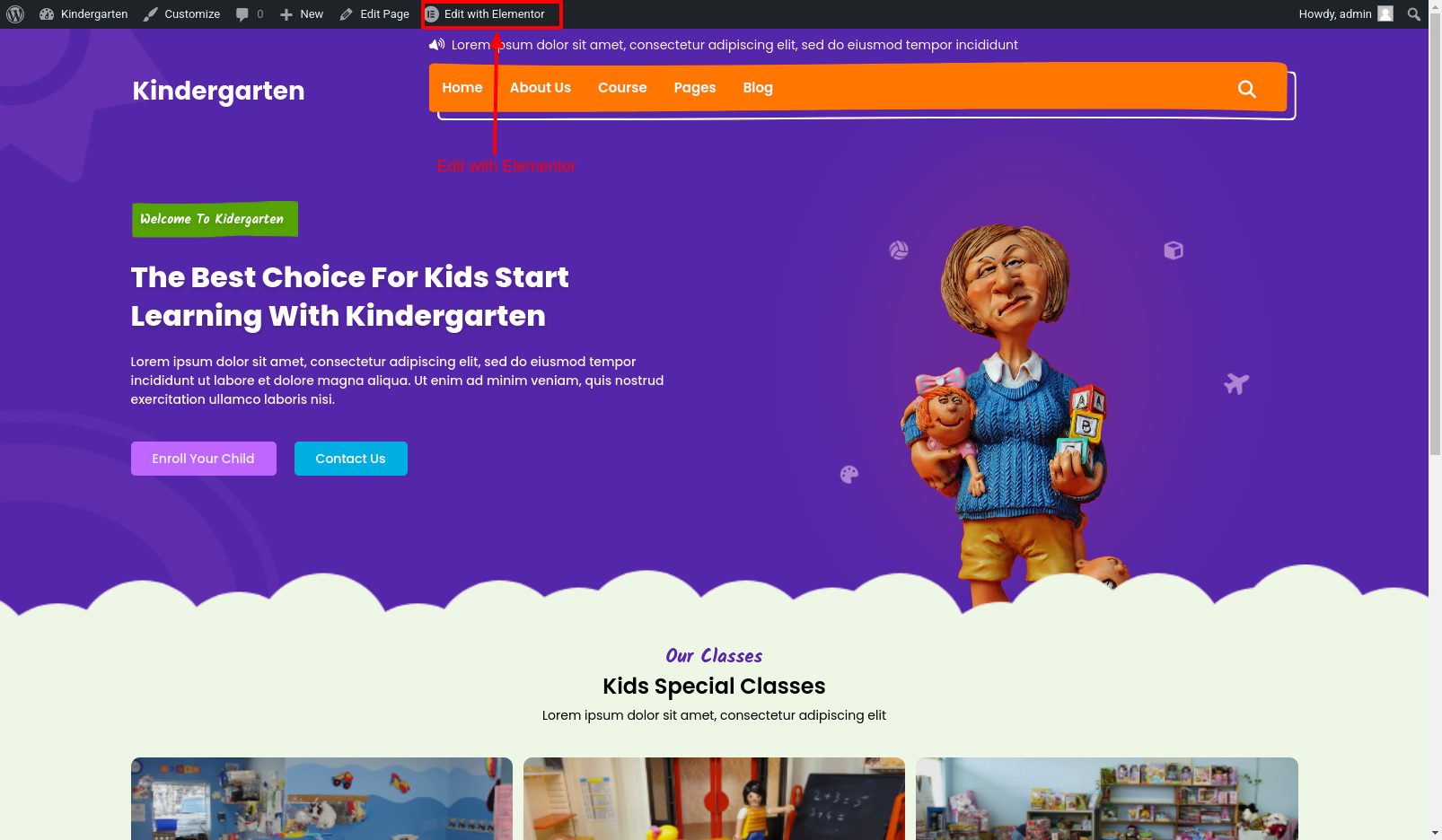Open the New content menu
Image resolution: width=1442 pixels, height=840 pixels.
coord(302,14)
